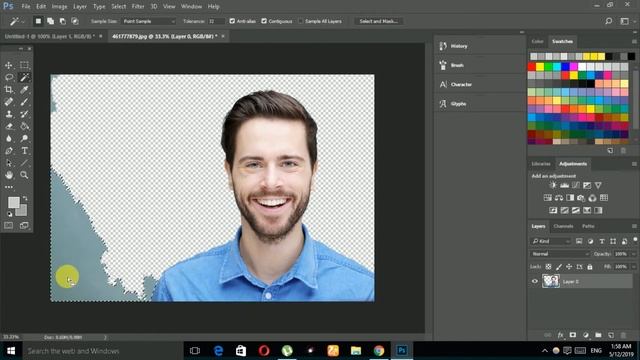This screenshot has height=360, width=640.
Task: Select the Lasso tool
Action: [9, 78]
